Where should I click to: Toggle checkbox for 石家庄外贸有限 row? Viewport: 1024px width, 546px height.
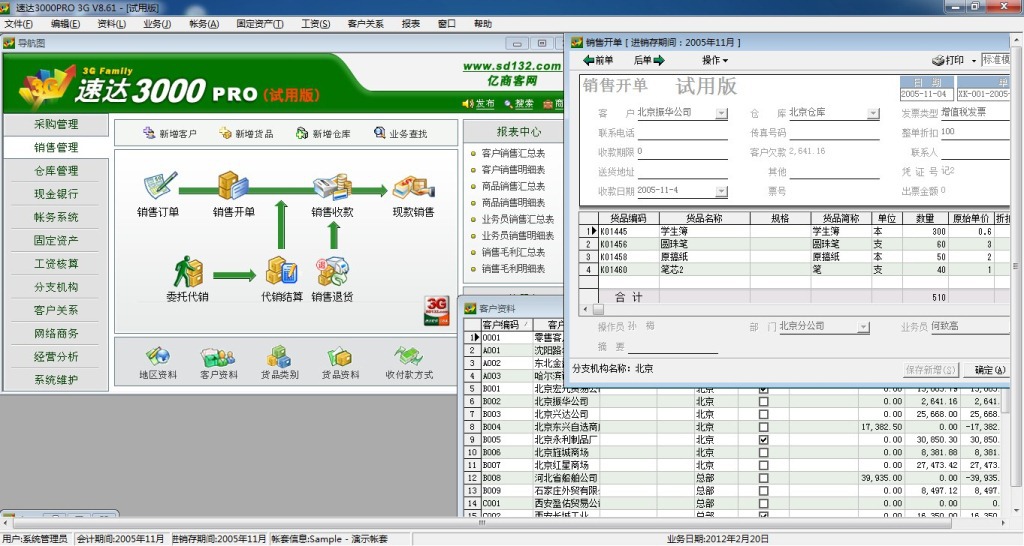click(763, 490)
